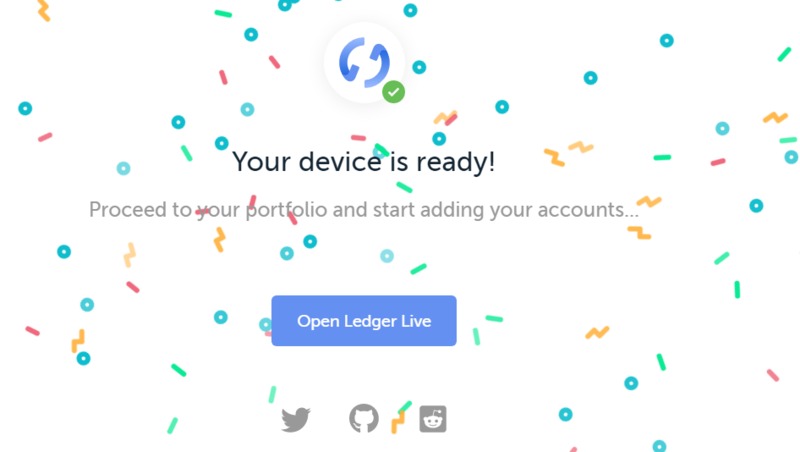Open the GitHub octocat icon link

[364, 418]
